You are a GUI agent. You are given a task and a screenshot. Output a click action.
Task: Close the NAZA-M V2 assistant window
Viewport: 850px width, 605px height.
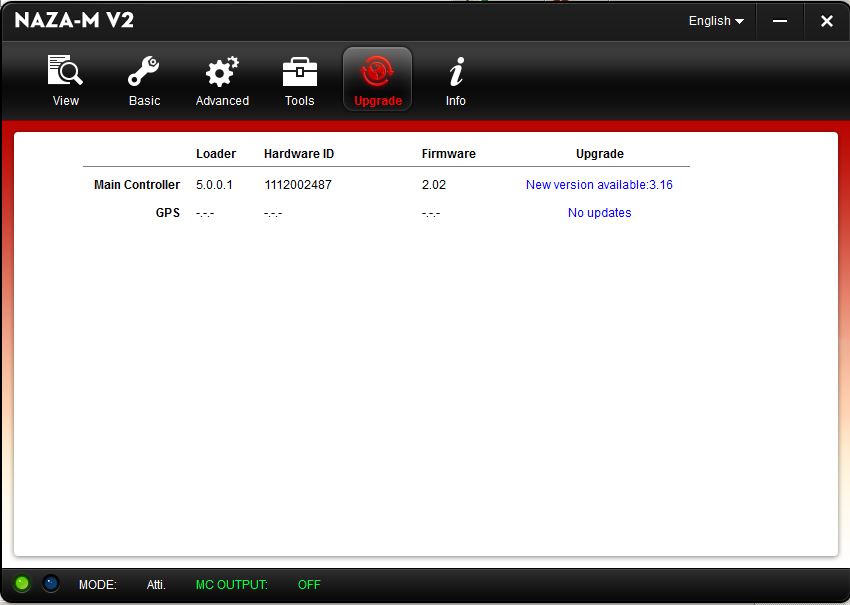pyautogui.click(x=826, y=21)
